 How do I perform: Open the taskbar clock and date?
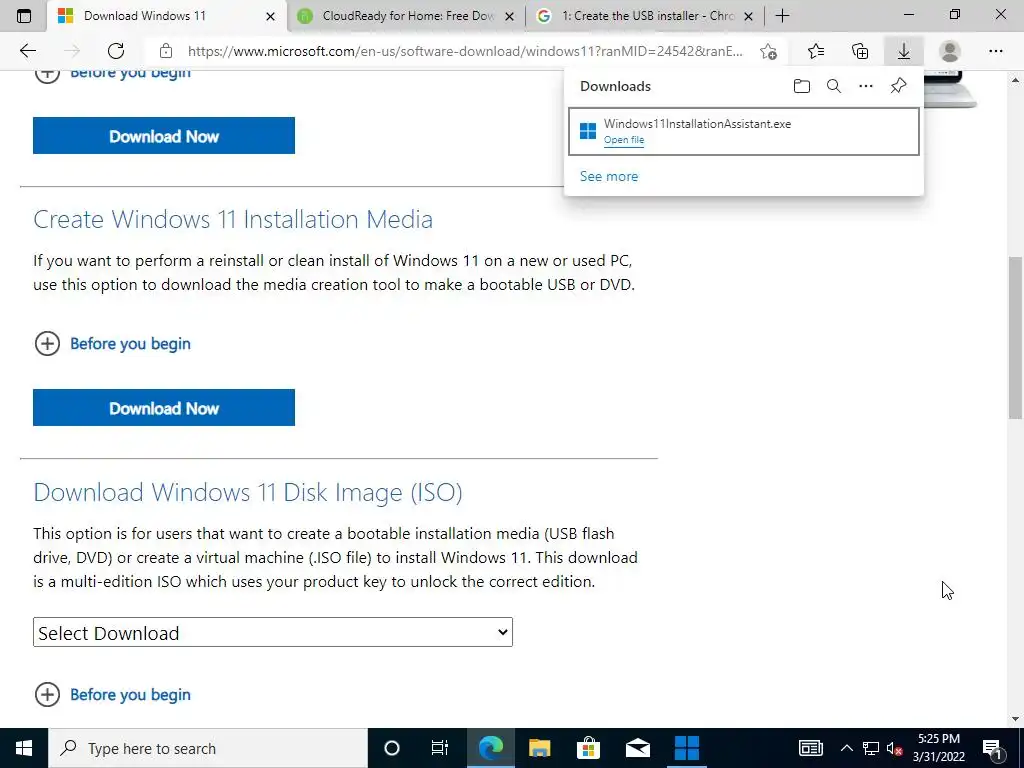pos(939,748)
